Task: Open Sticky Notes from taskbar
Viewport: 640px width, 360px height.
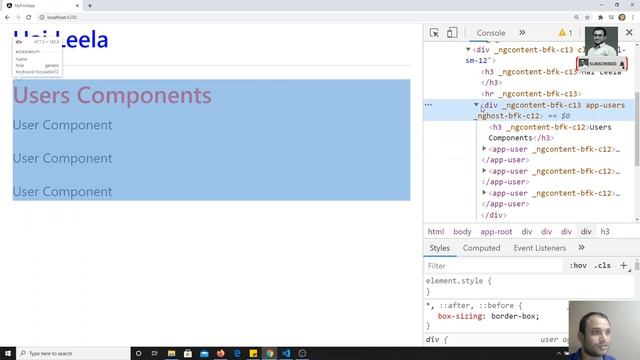Action: (x=253, y=353)
